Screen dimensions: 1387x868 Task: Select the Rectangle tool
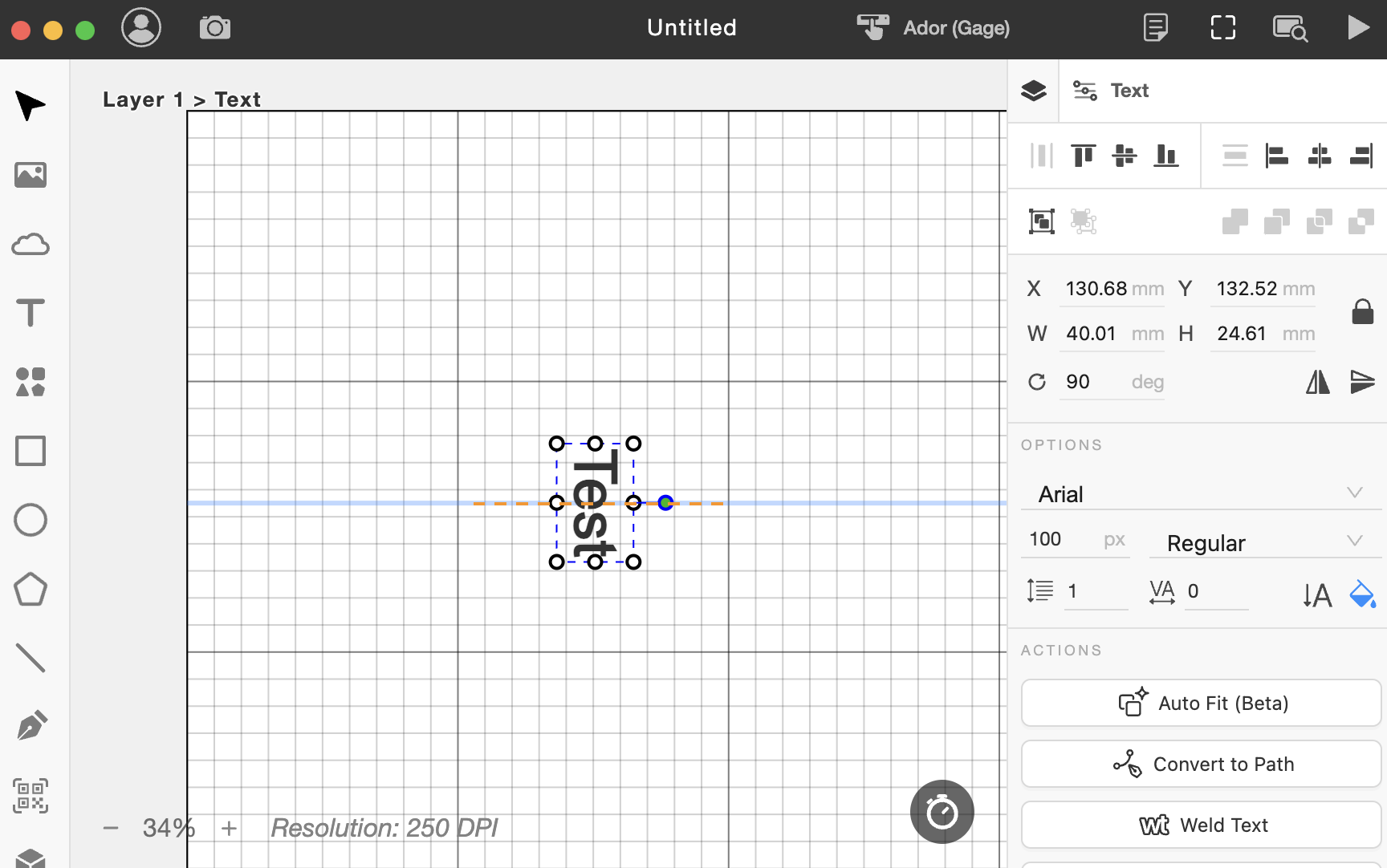[x=31, y=451]
